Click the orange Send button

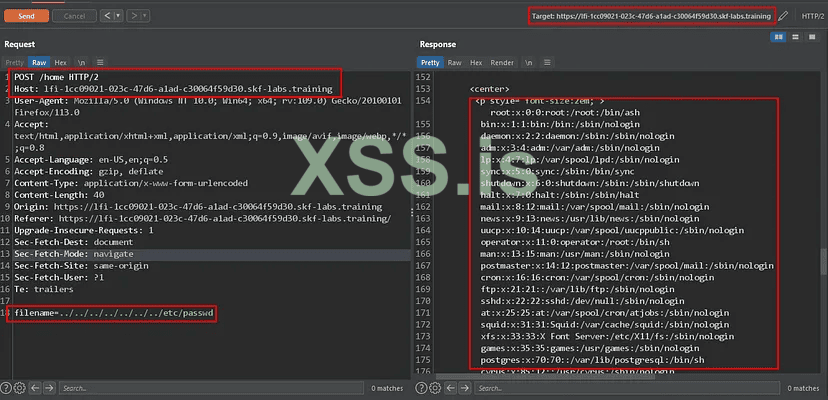click(26, 16)
